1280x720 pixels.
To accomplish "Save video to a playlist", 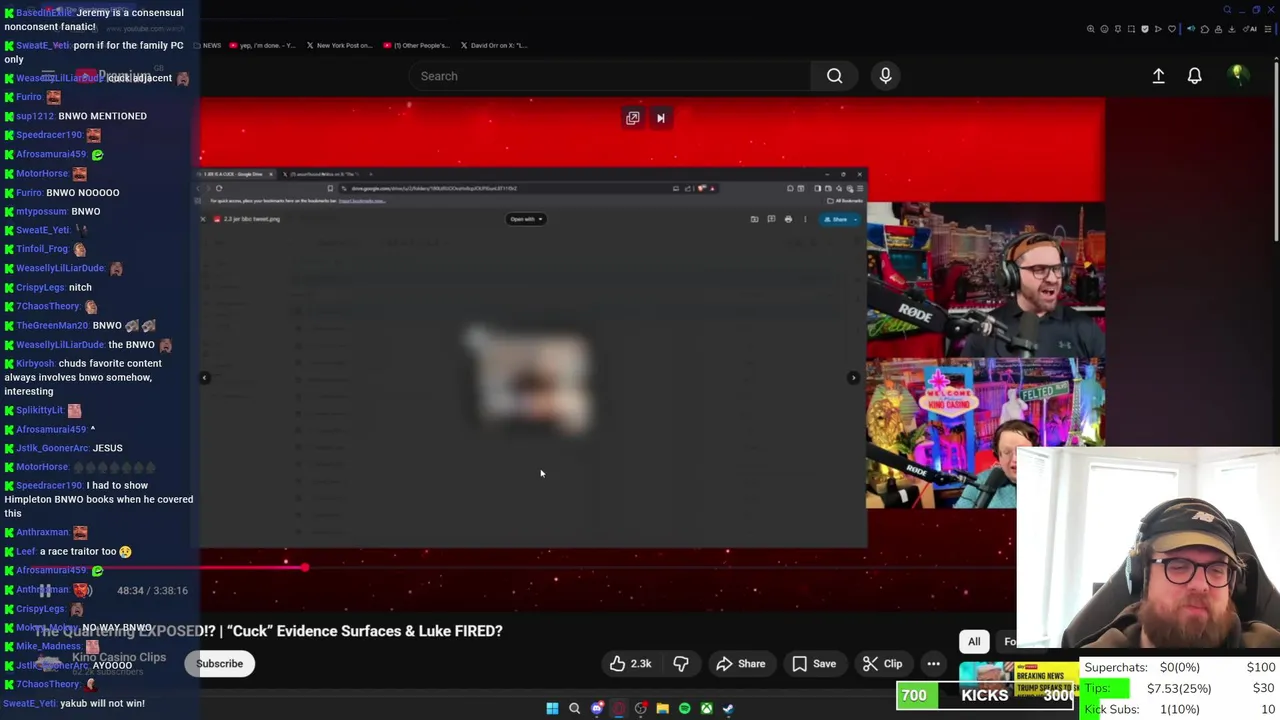I will pyautogui.click(x=813, y=664).
